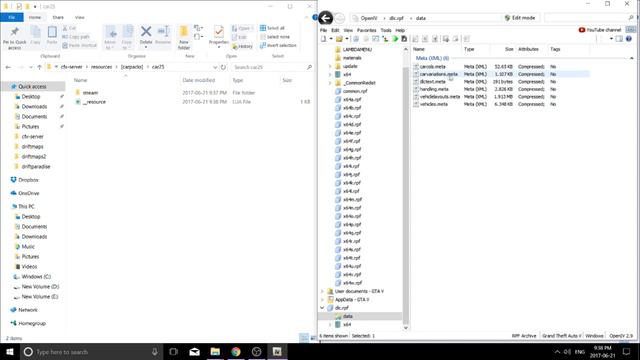
Task: Open the view options dropdown in OpenIV toolbar
Action: pyautogui.click(x=611, y=39)
